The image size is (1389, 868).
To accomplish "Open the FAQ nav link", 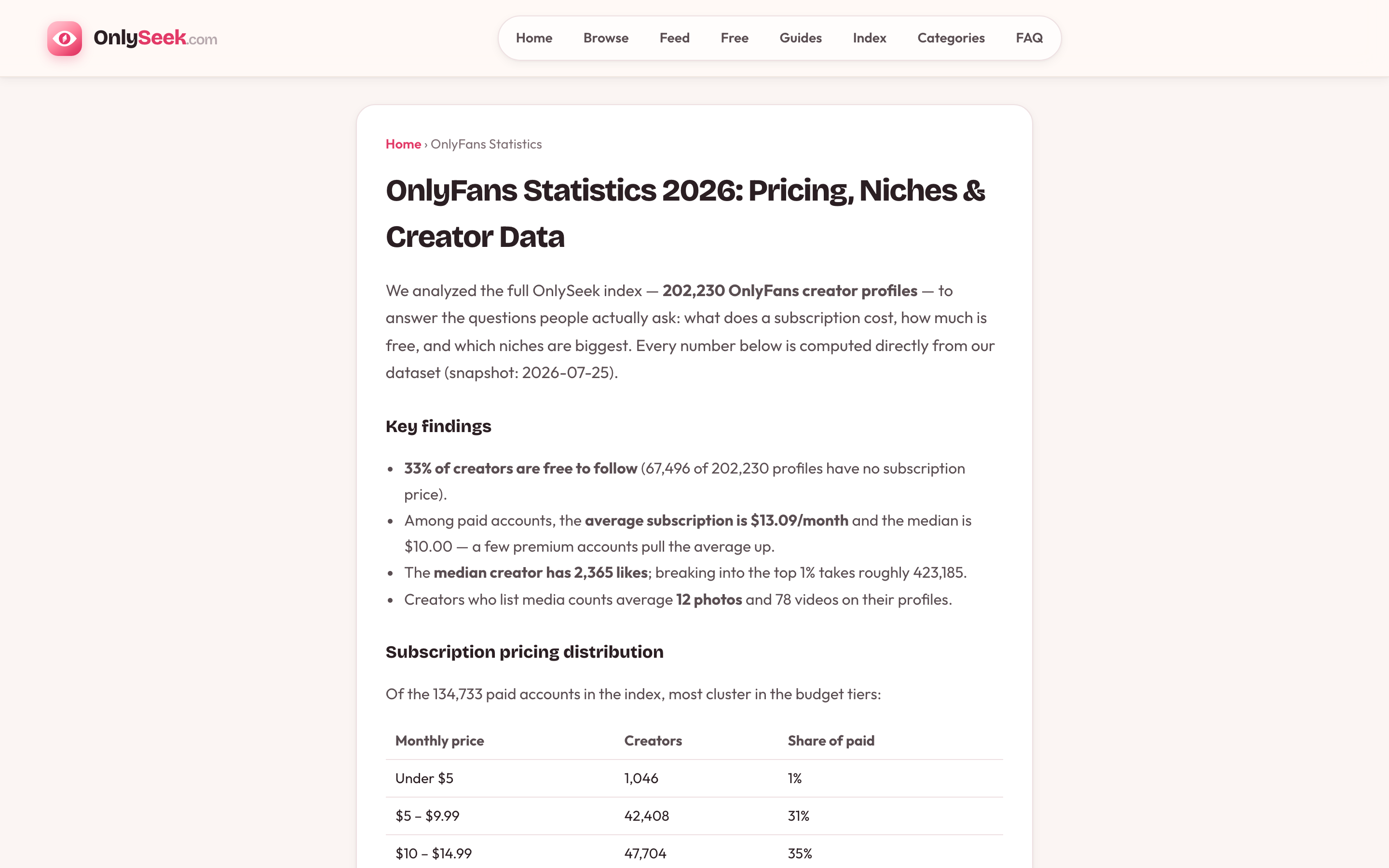I will pos(1029,38).
